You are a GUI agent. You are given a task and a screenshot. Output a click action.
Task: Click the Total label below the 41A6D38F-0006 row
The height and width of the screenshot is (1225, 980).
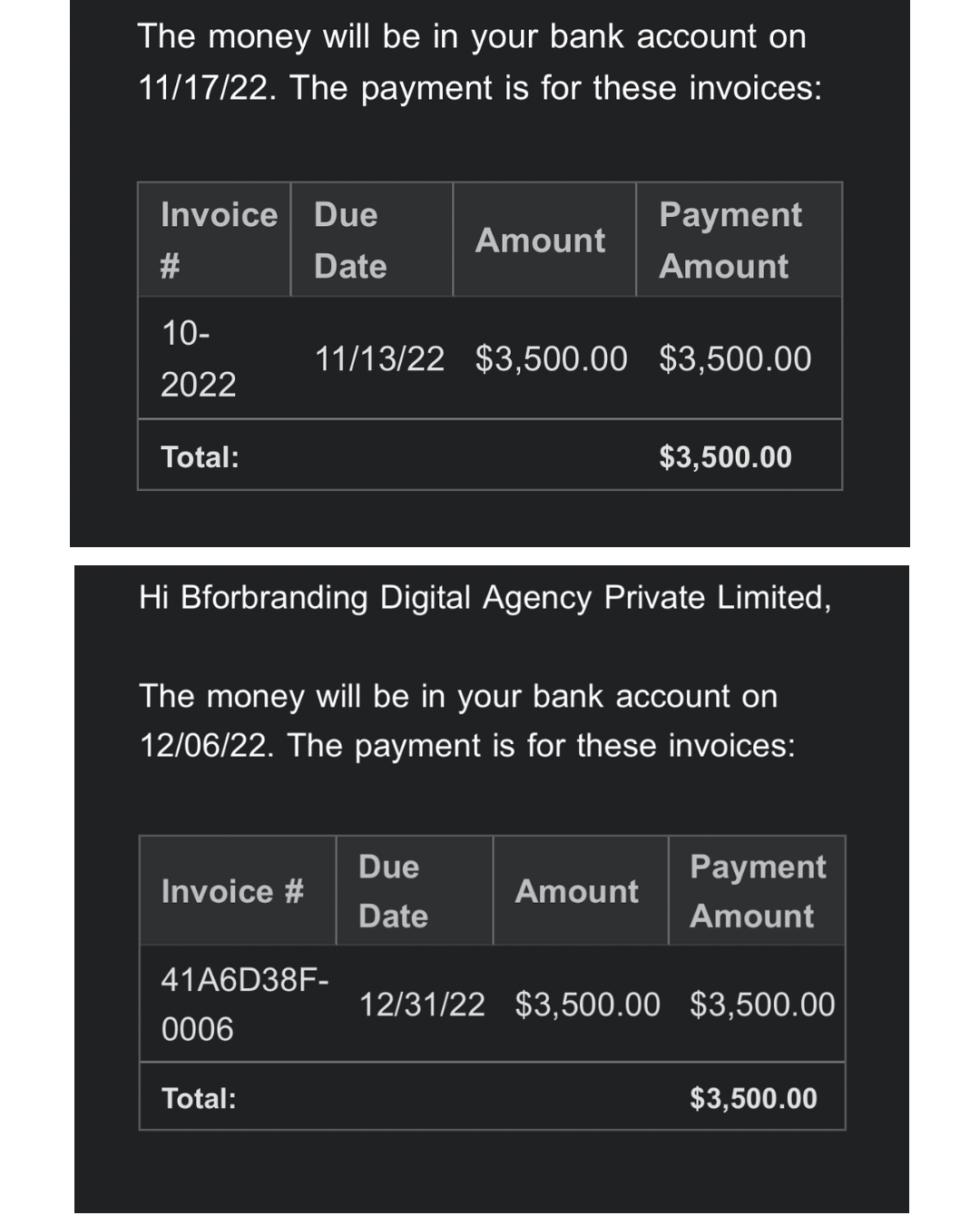pos(199,1098)
